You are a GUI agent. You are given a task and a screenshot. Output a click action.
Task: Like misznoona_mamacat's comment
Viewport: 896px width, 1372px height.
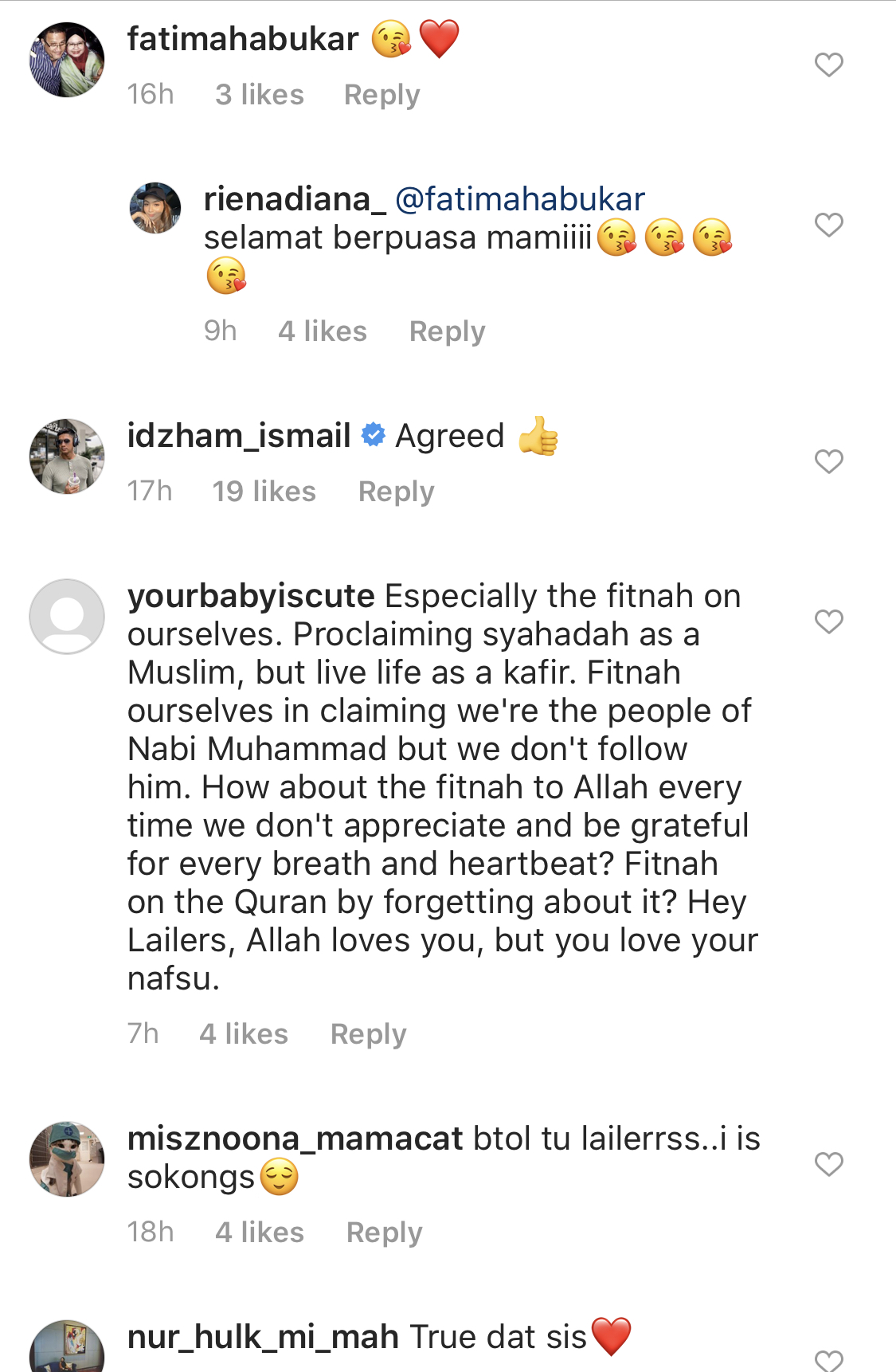[x=828, y=1164]
